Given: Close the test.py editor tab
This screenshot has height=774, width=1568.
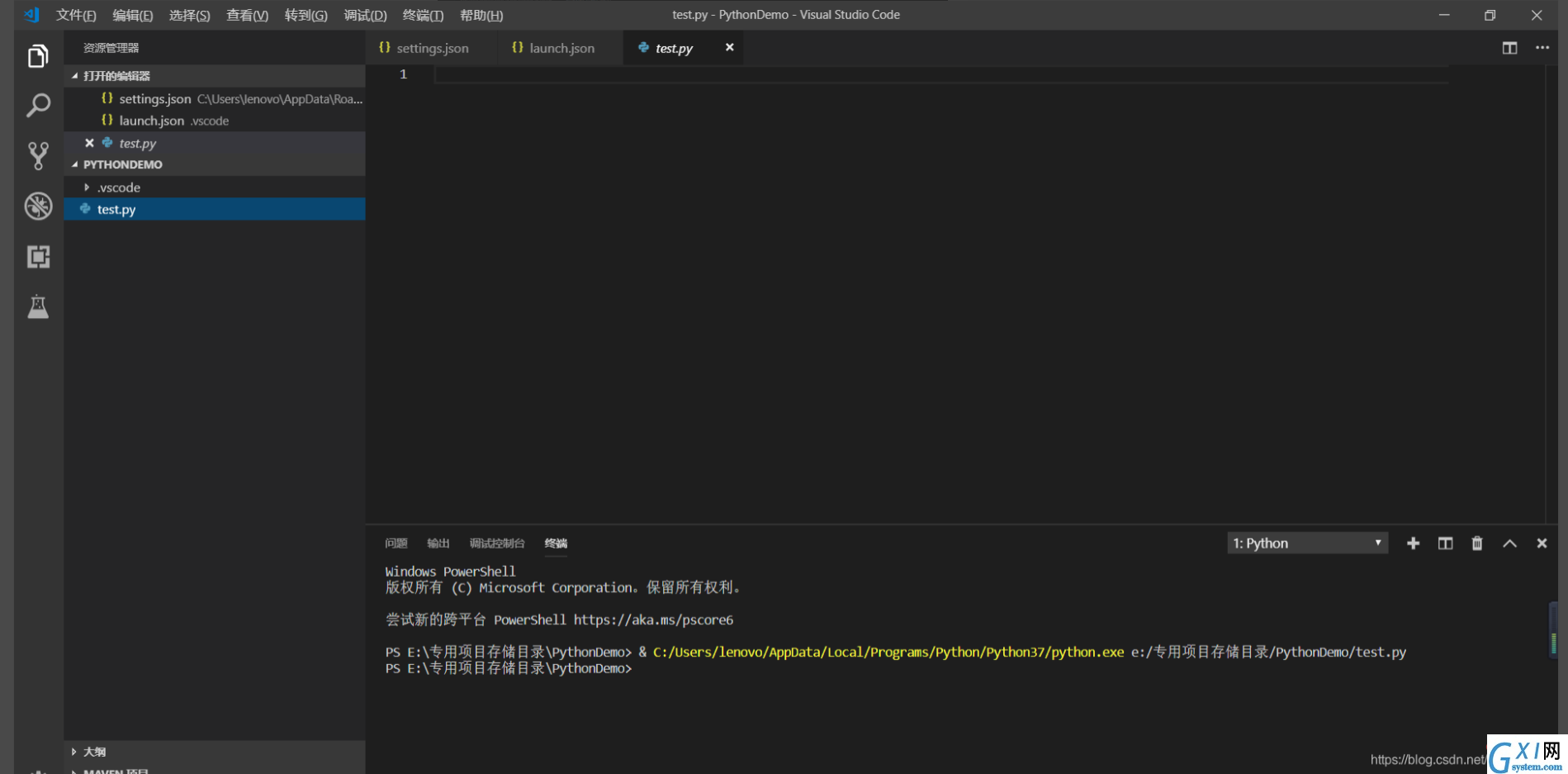Looking at the screenshot, I should coord(729,47).
